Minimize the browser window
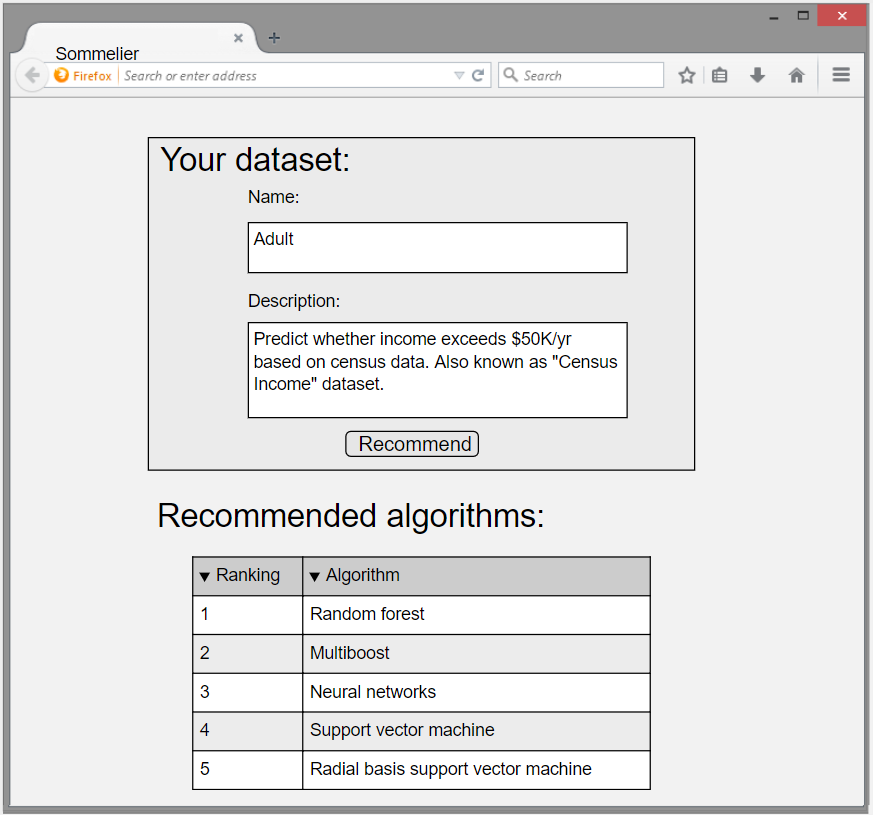 (x=774, y=18)
